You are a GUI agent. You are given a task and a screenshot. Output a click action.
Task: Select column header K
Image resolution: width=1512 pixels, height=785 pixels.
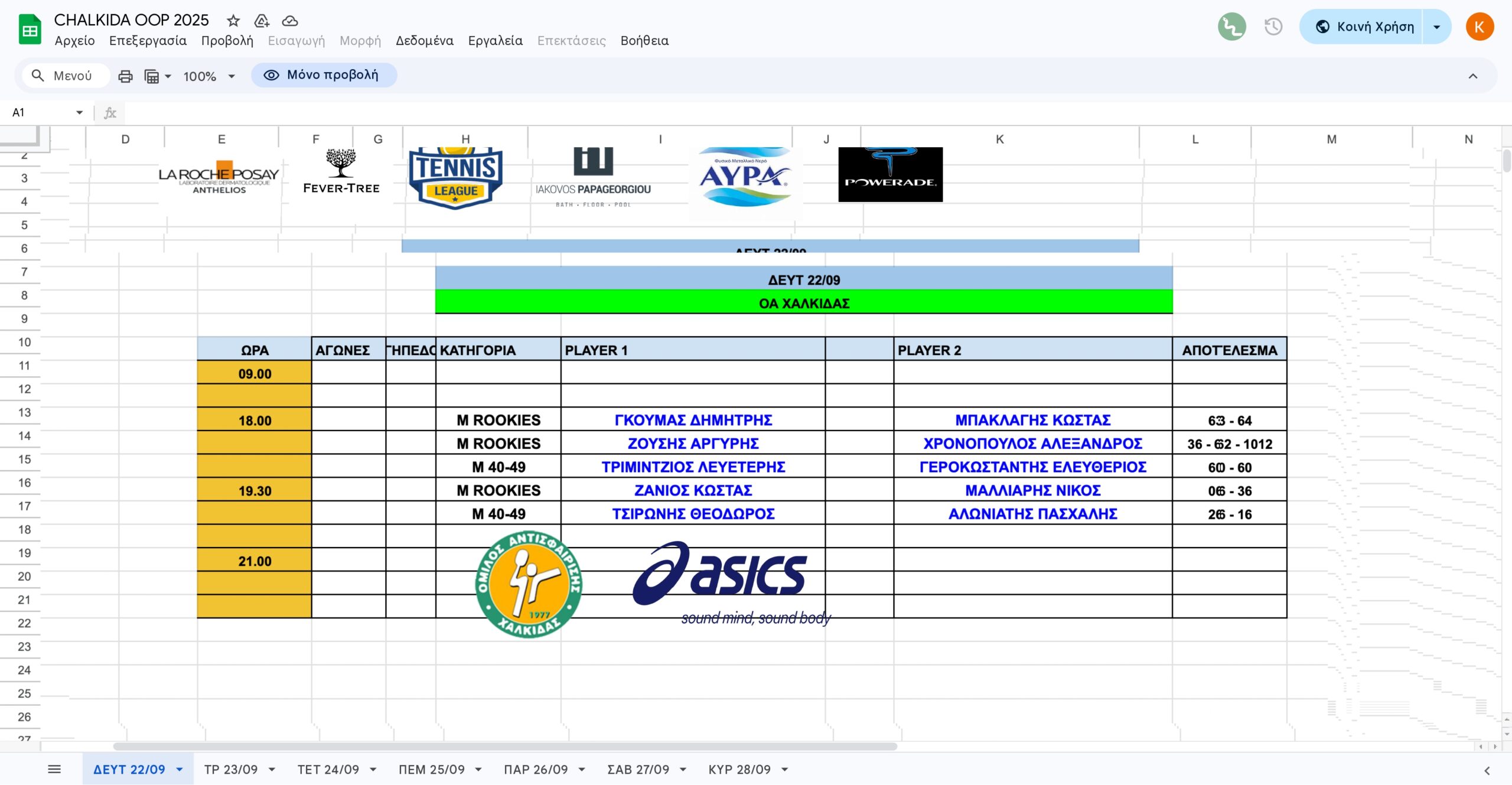point(999,139)
